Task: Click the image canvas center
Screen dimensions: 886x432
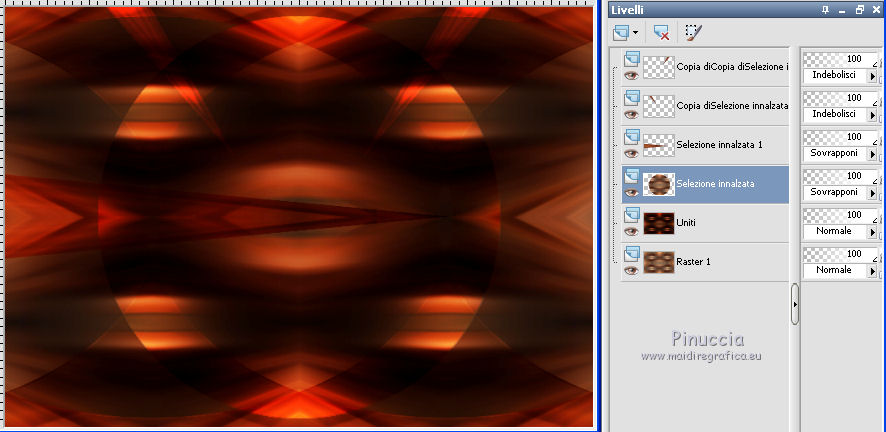Action: 299,216
